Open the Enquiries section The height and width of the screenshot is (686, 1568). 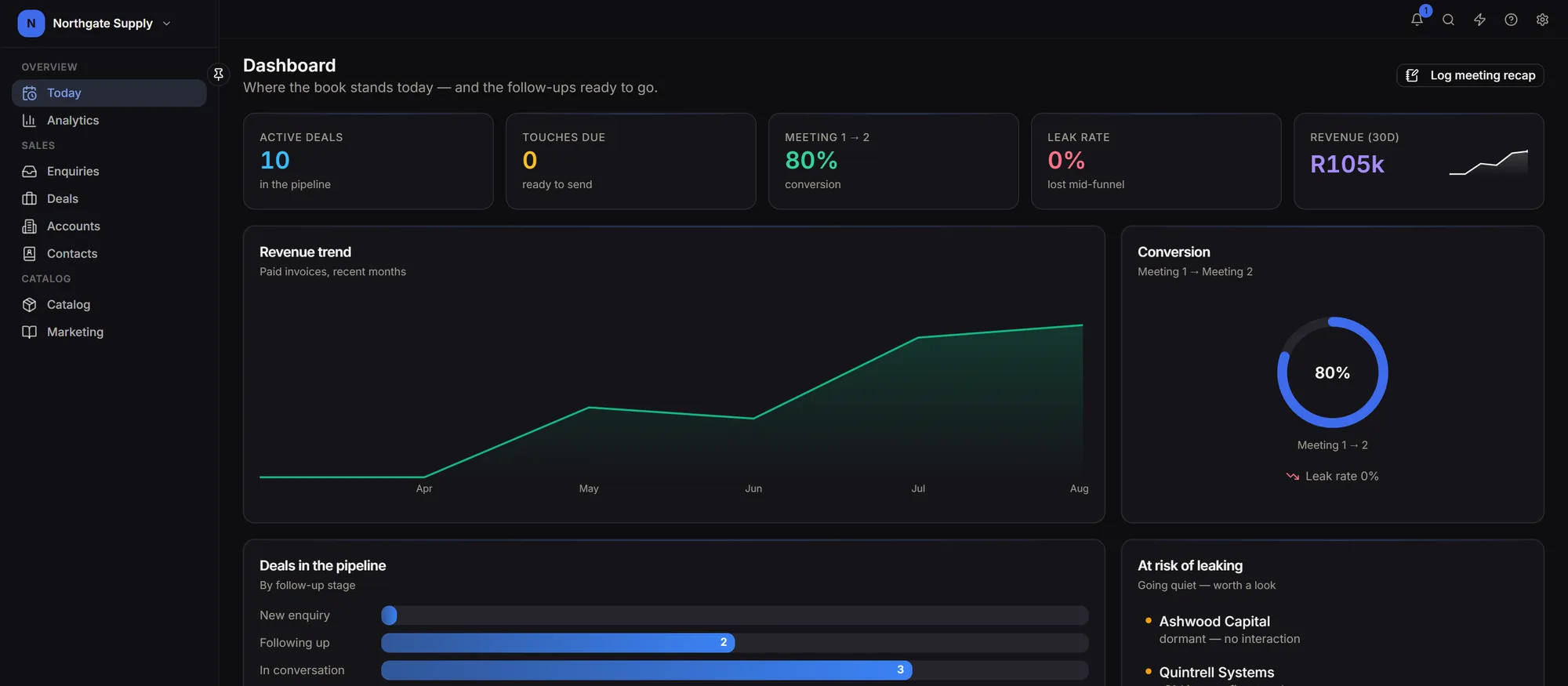(x=109, y=171)
